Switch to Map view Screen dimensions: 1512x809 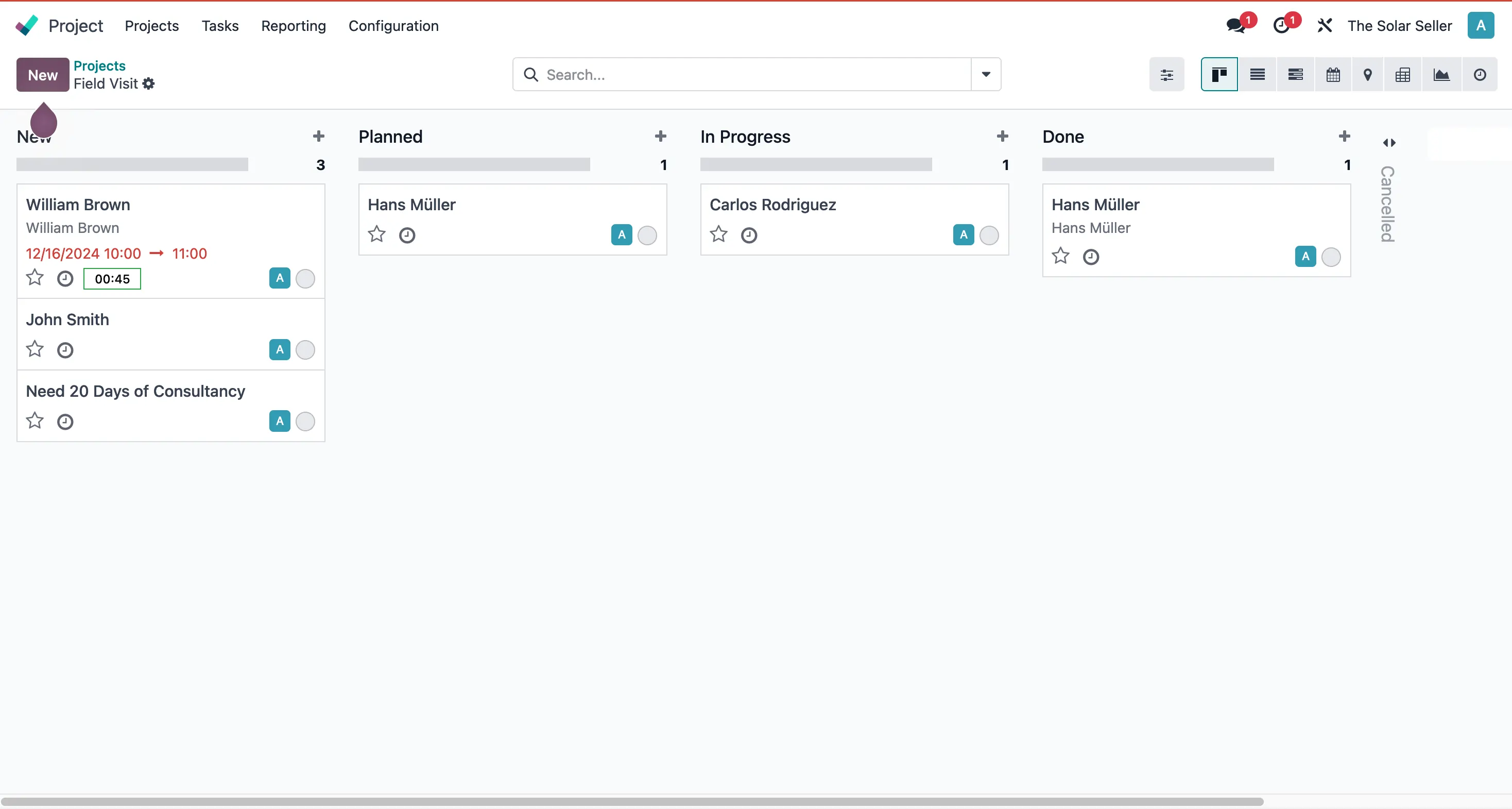point(1368,75)
